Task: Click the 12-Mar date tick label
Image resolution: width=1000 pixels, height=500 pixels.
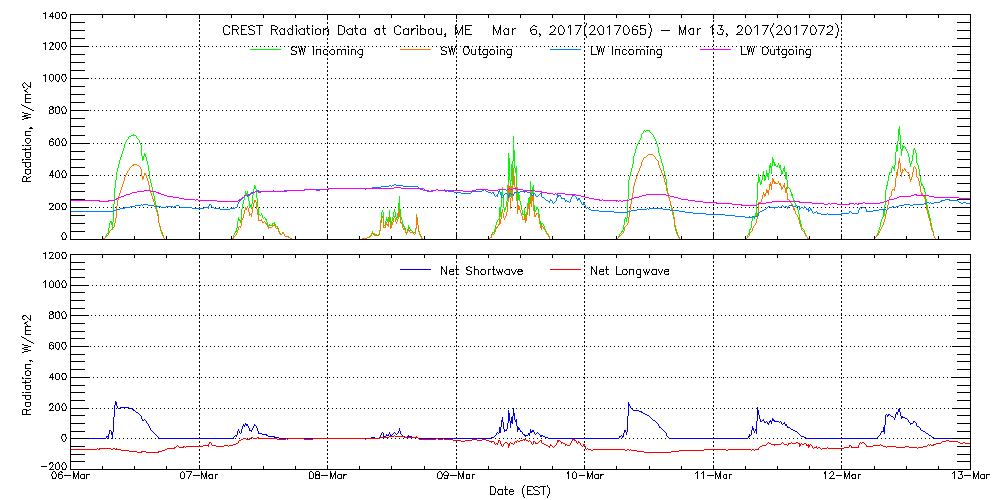Action: [841, 476]
